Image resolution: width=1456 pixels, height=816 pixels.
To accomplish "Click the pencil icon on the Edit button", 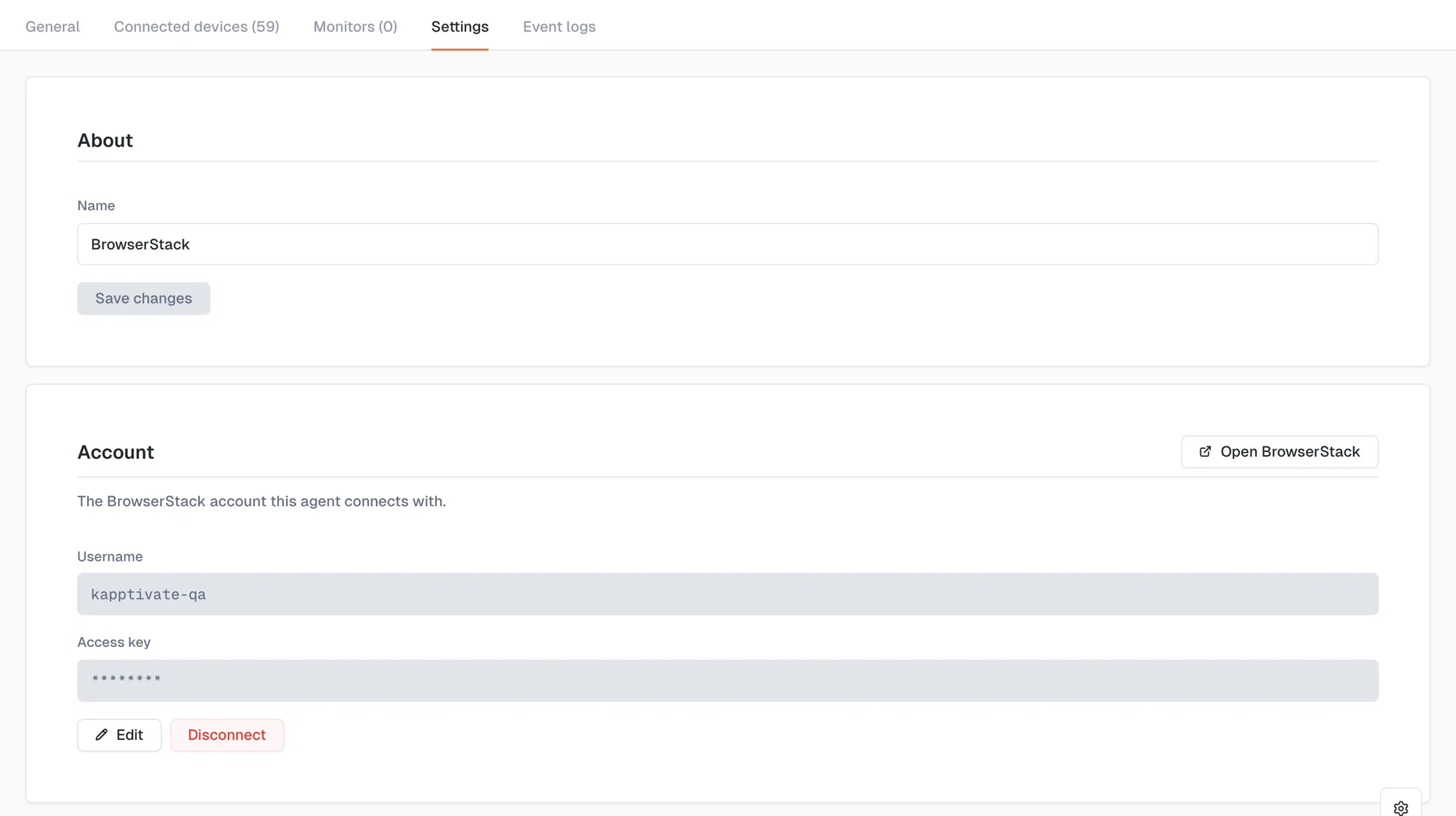I will pyautogui.click(x=101, y=735).
